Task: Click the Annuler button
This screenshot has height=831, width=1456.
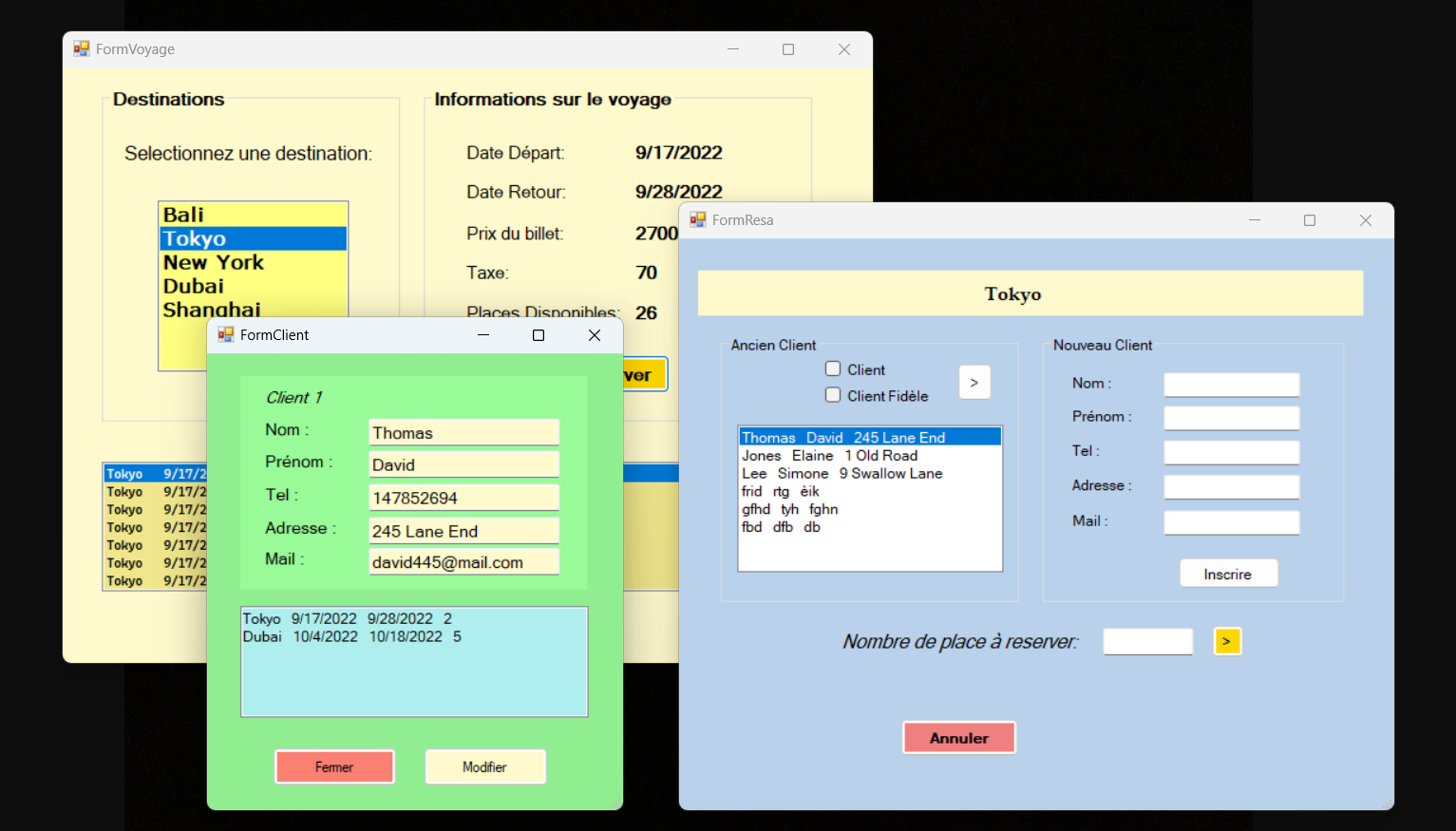Action: pos(958,738)
